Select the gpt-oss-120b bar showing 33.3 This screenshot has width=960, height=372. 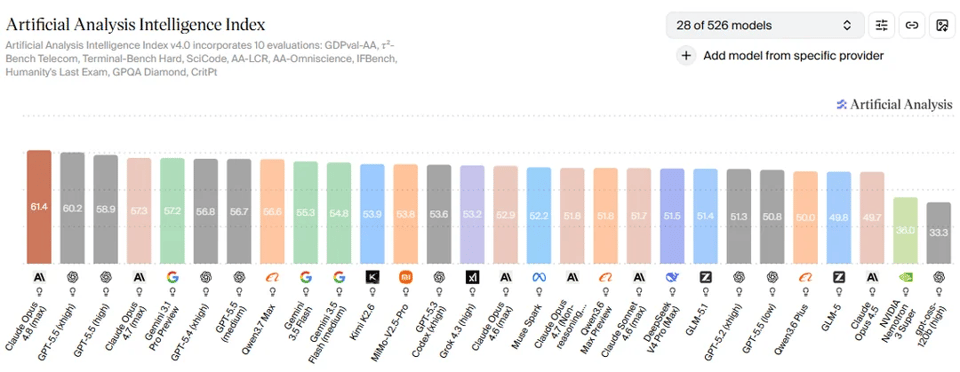(x=939, y=233)
